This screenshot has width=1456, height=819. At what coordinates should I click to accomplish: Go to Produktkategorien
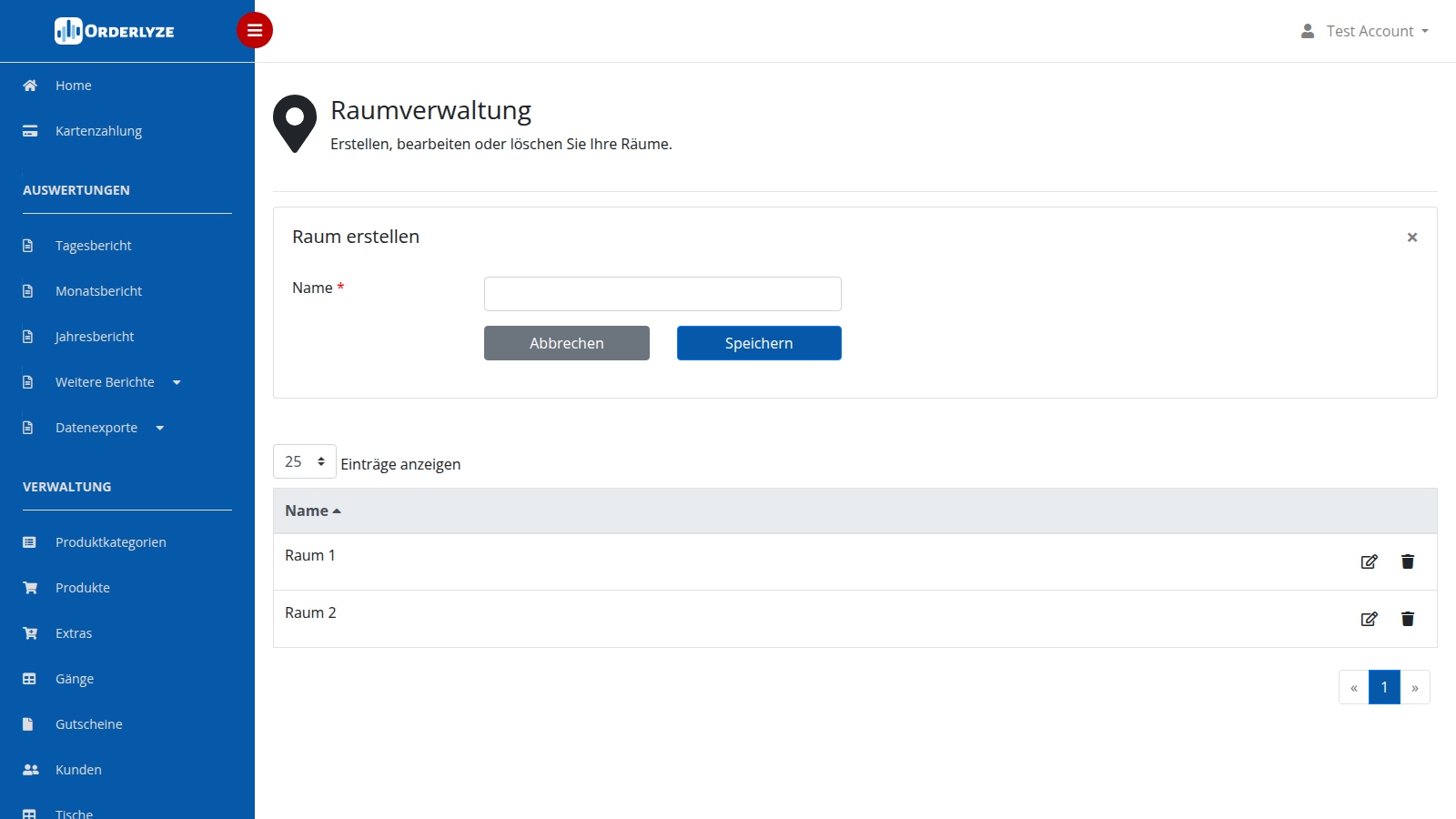pyautogui.click(x=111, y=542)
